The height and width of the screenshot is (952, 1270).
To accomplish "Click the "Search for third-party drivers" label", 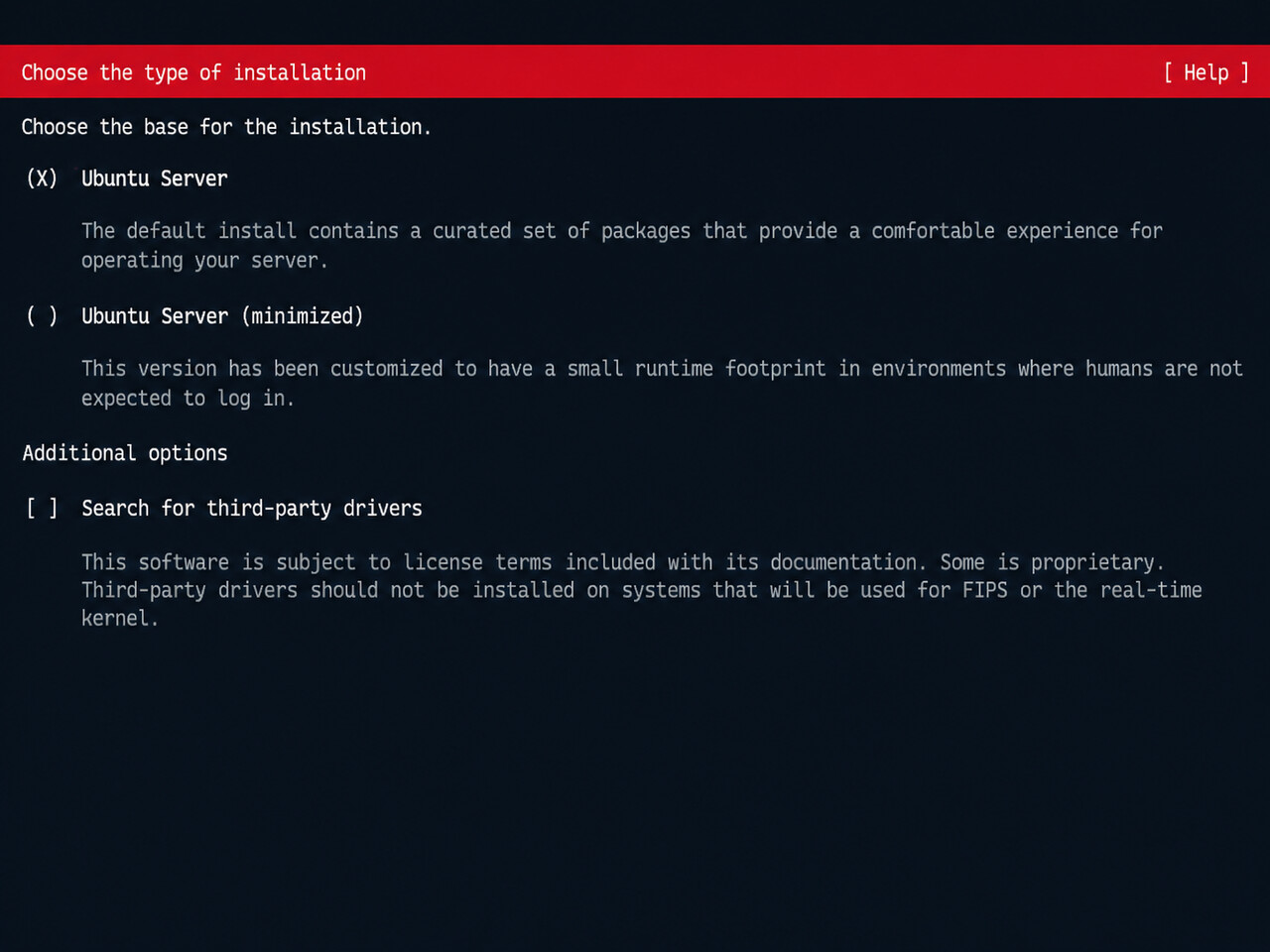I will pos(252,509).
